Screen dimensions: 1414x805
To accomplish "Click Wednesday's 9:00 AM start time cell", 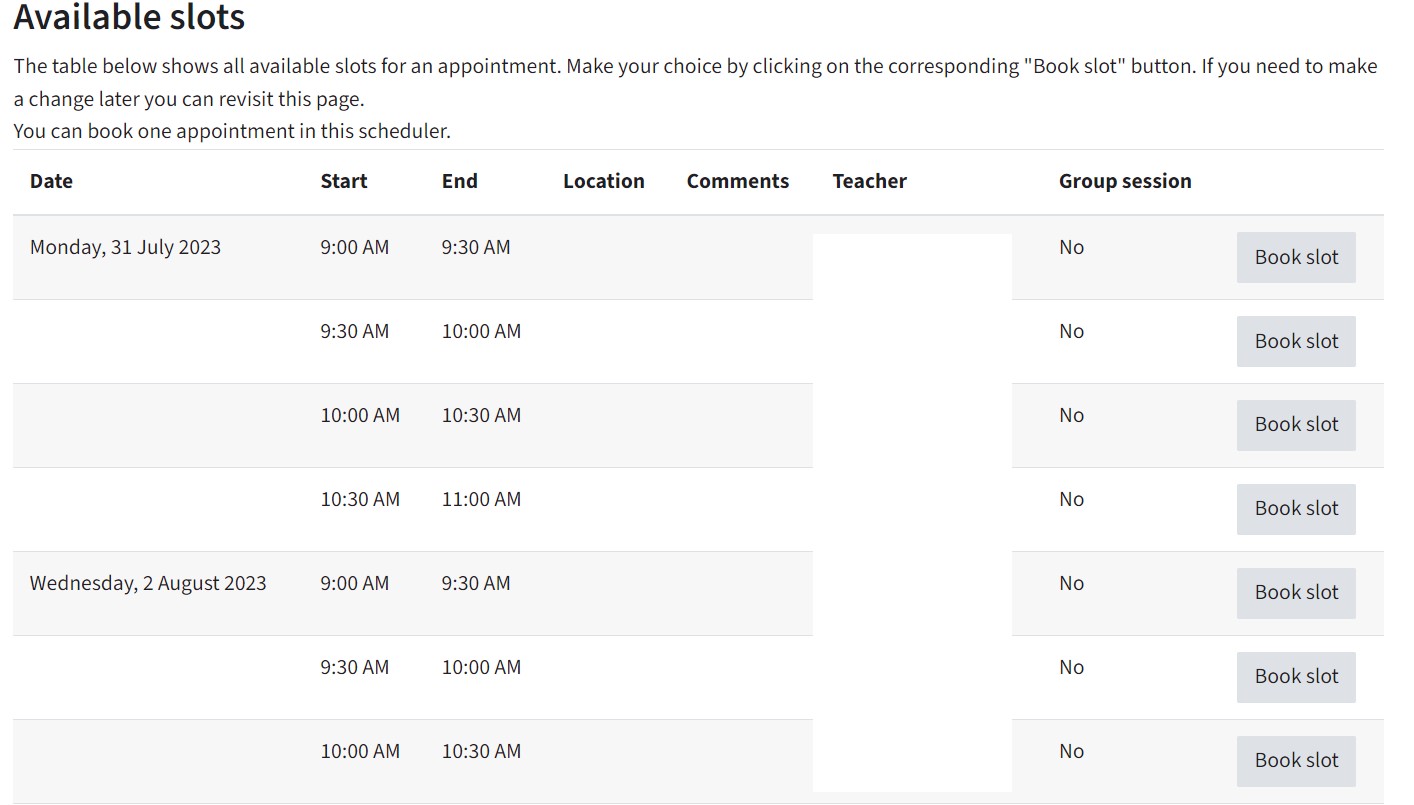I will pyautogui.click(x=355, y=583).
